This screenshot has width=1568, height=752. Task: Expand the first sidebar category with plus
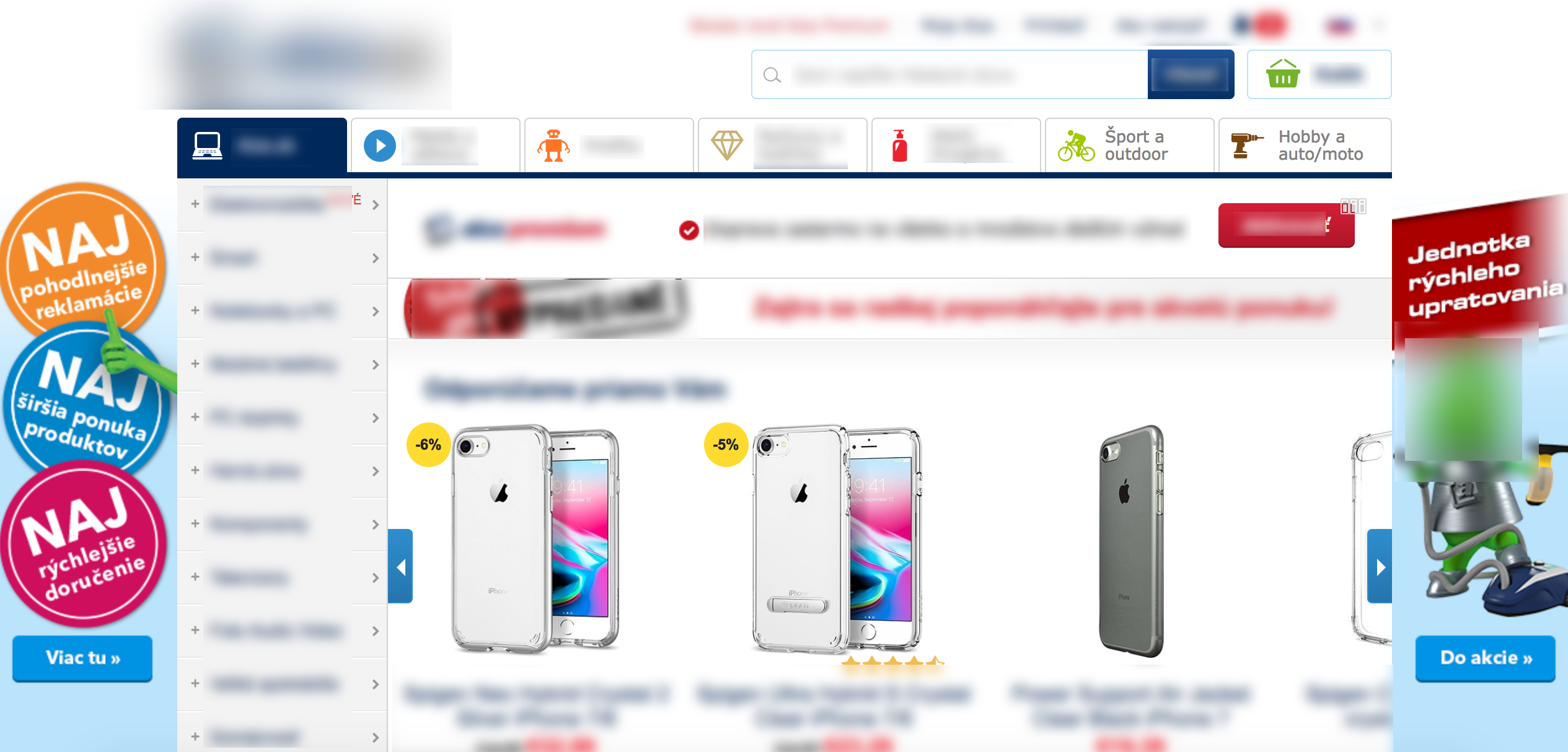point(195,204)
